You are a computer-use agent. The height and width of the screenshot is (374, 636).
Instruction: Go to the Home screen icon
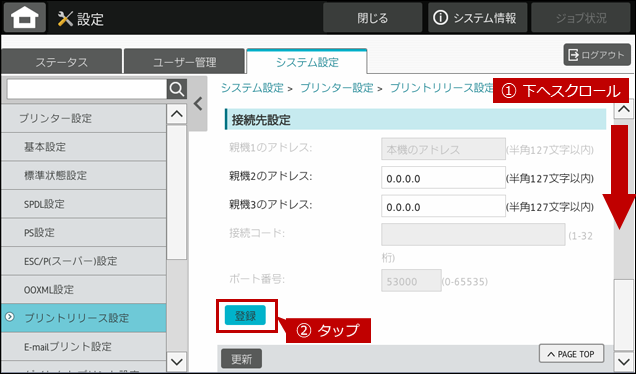(25, 18)
